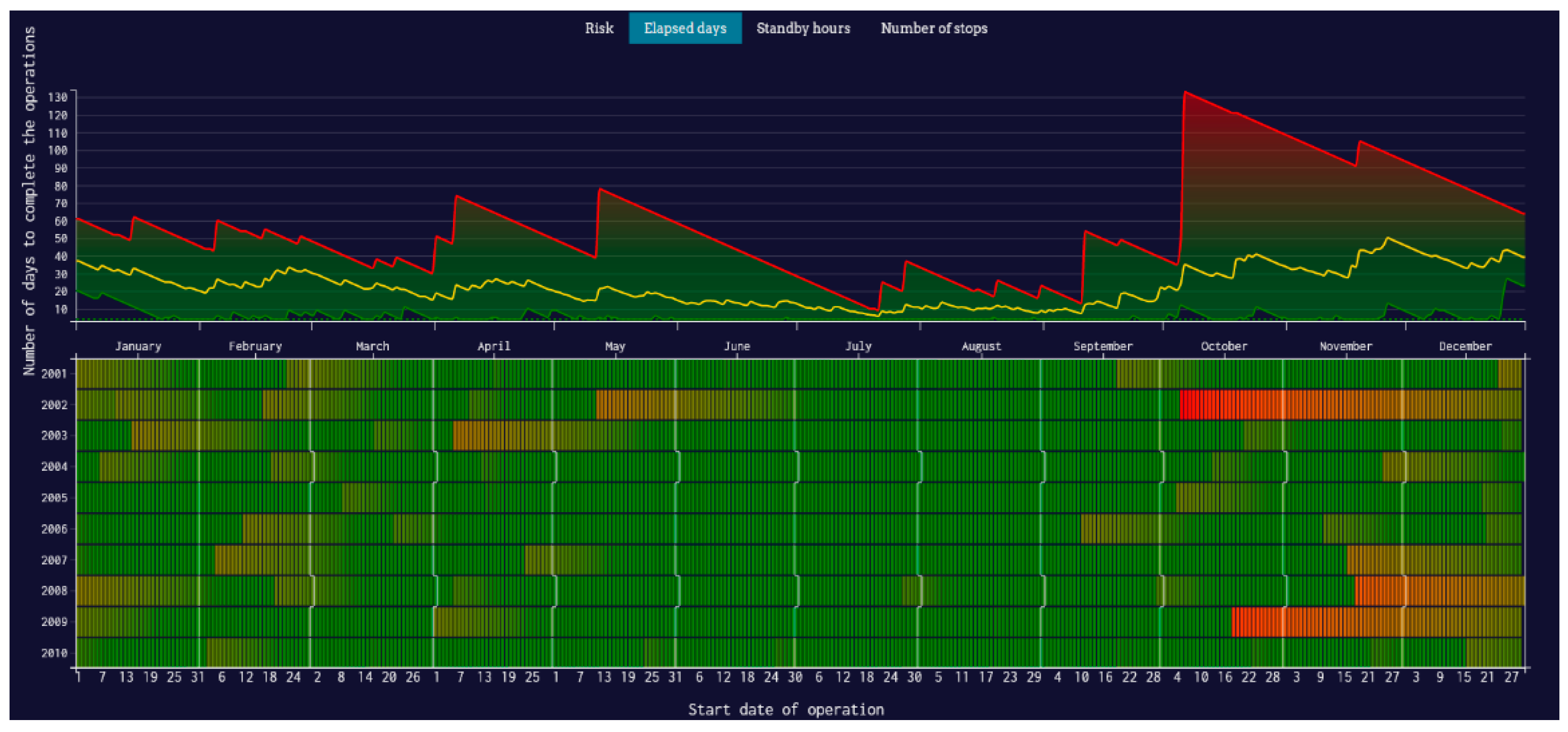
Task: Select the Elapsed days tab
Action: point(685,28)
